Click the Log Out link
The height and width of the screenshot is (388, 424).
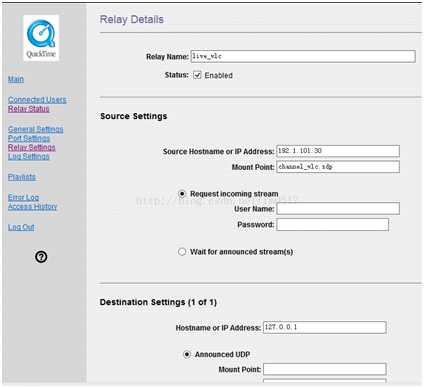[x=21, y=227]
